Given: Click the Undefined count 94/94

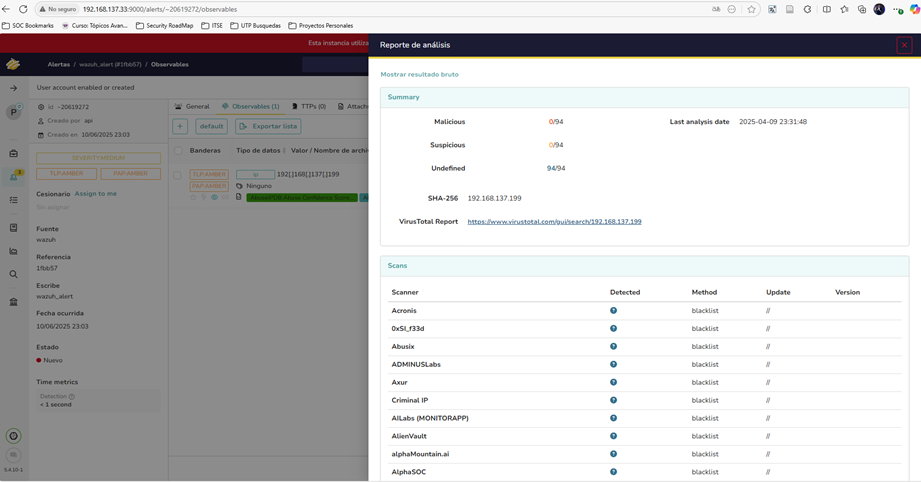Looking at the screenshot, I should 556,168.
